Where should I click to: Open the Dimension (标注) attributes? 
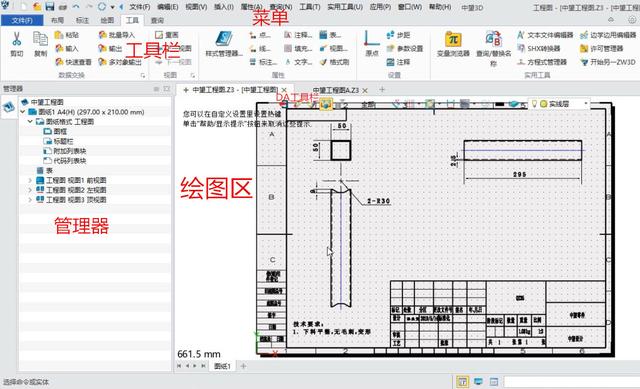tap(263, 62)
